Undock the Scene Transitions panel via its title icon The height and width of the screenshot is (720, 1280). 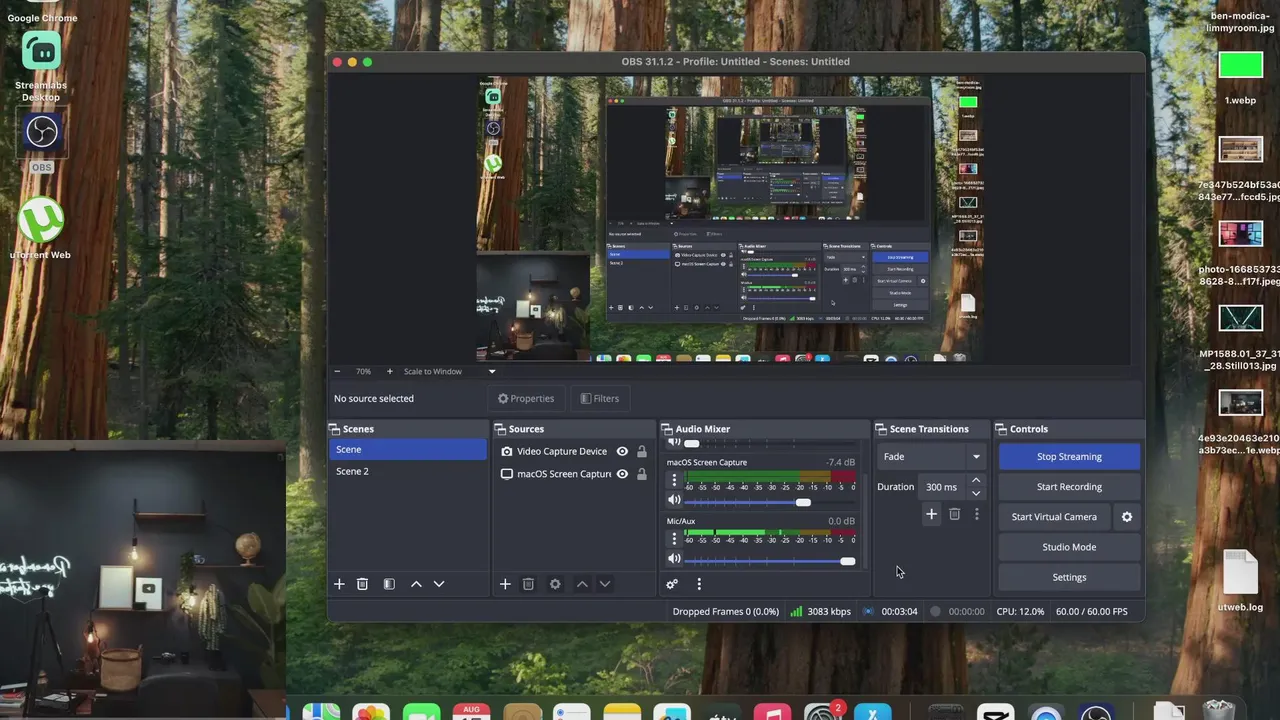[x=882, y=429]
